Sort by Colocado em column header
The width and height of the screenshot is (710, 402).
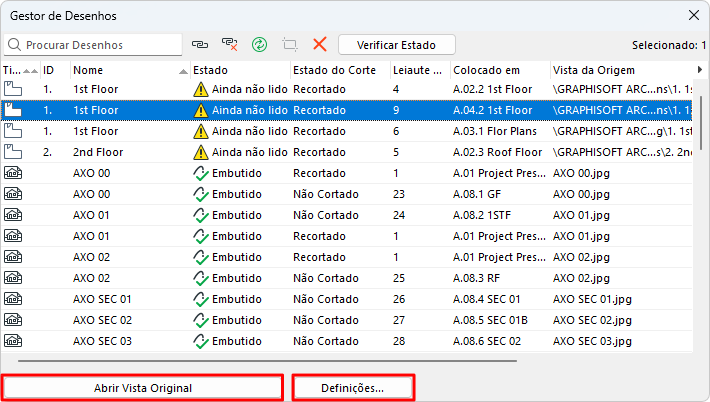tap(500, 70)
